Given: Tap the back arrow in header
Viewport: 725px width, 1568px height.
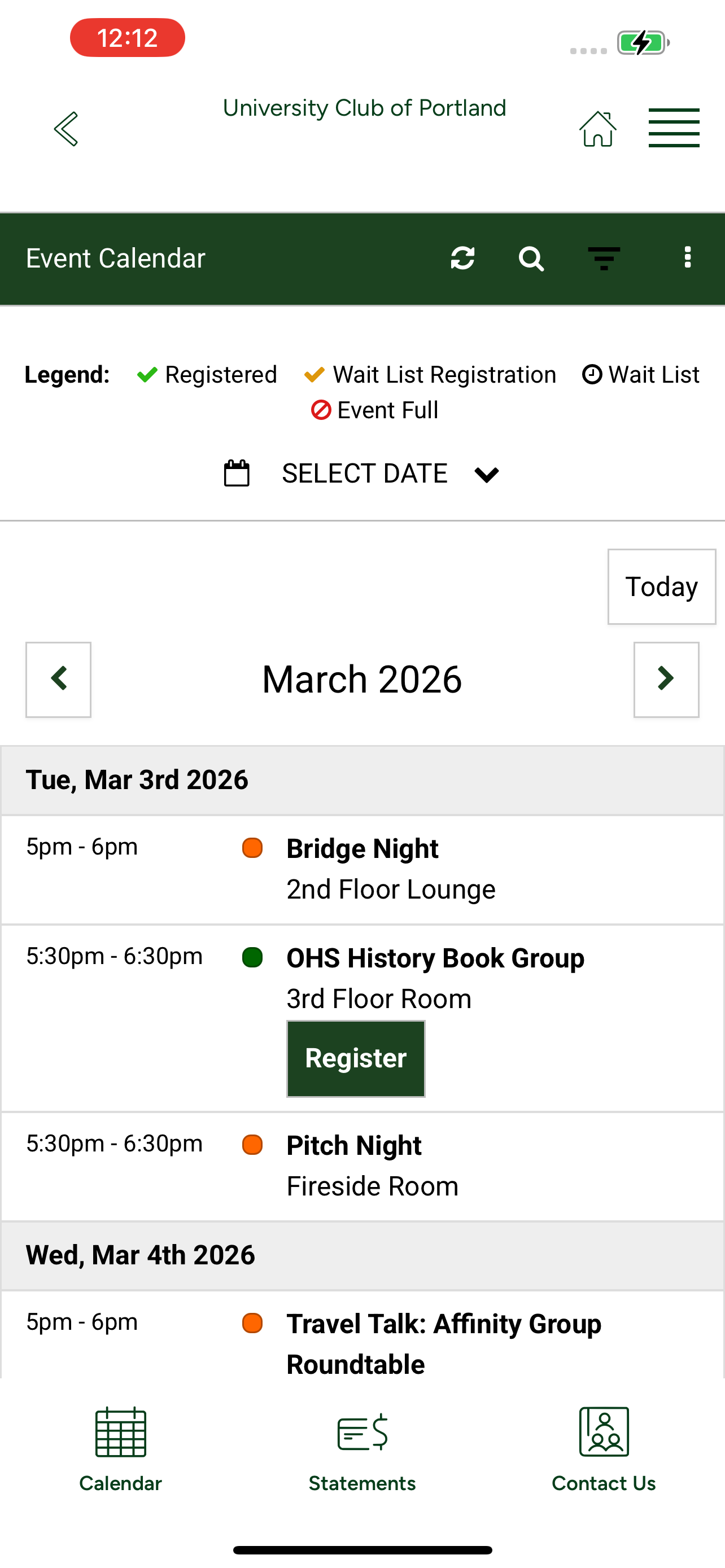Looking at the screenshot, I should point(65,129).
